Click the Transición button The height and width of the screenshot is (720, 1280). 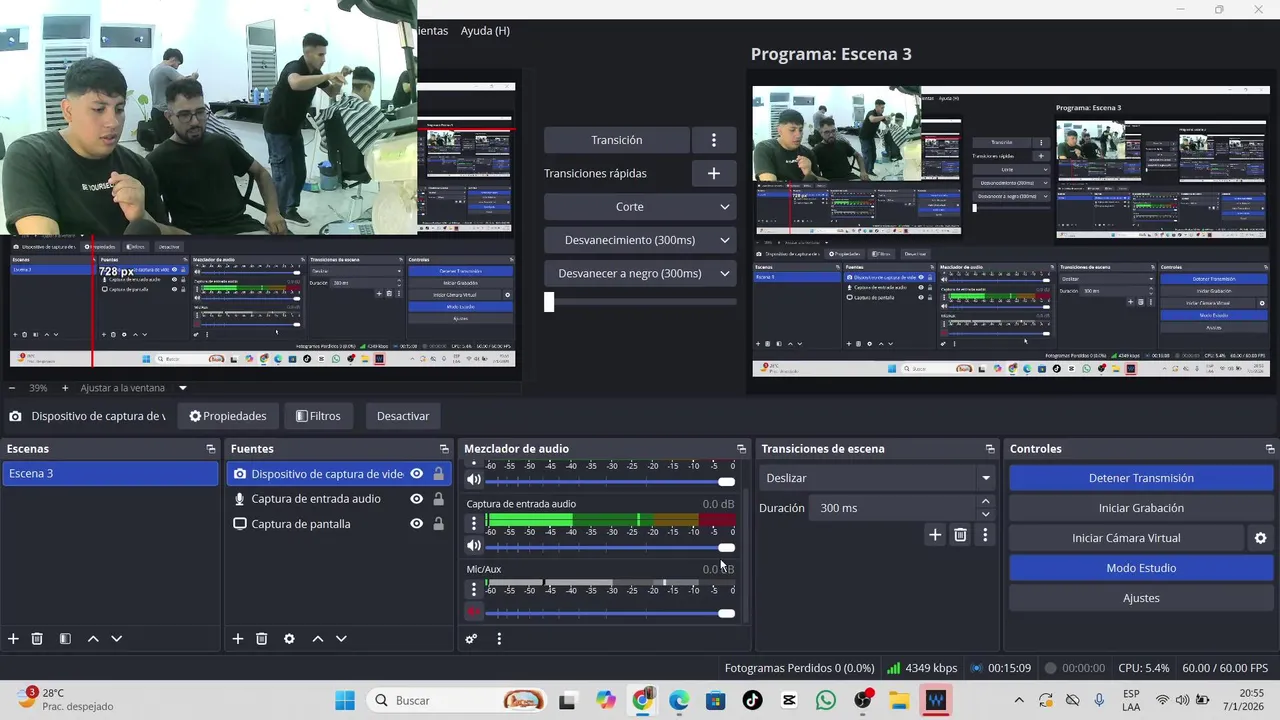pyautogui.click(x=617, y=140)
